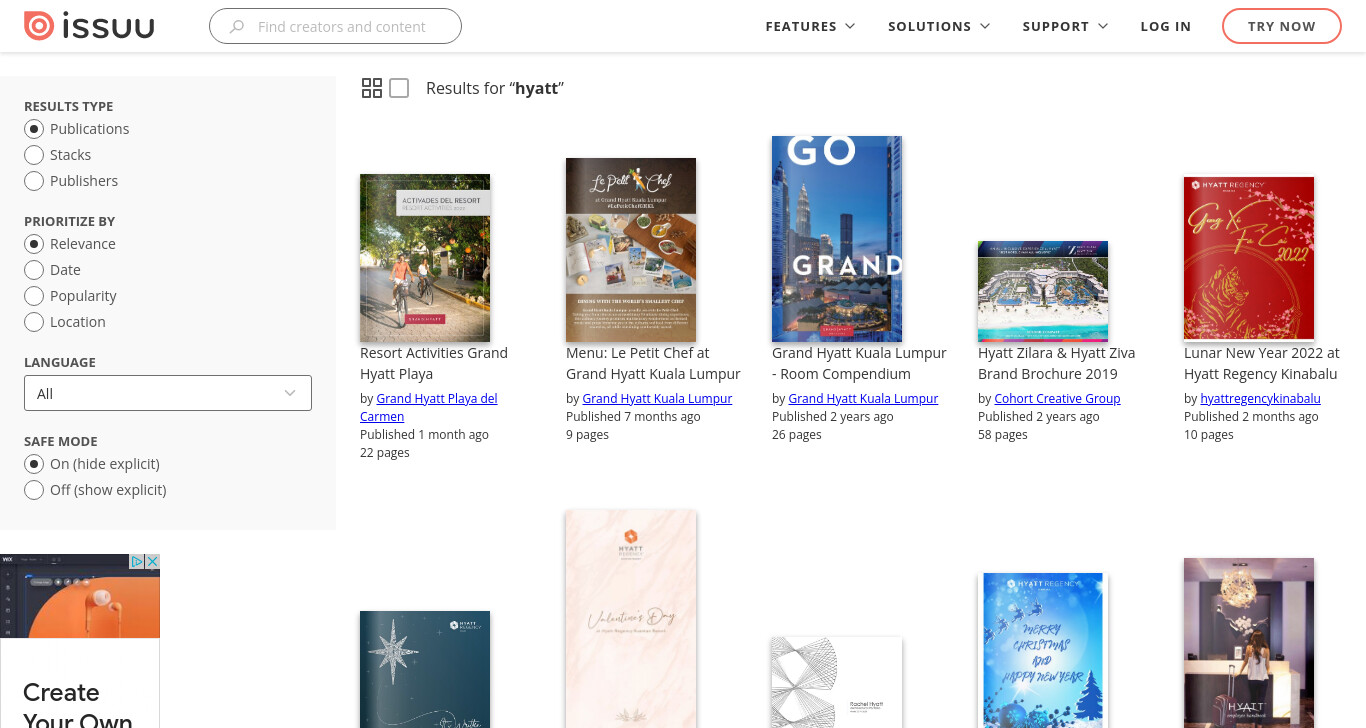The image size is (1366, 728).
Task: Select Stacks results type
Action: 34,155
